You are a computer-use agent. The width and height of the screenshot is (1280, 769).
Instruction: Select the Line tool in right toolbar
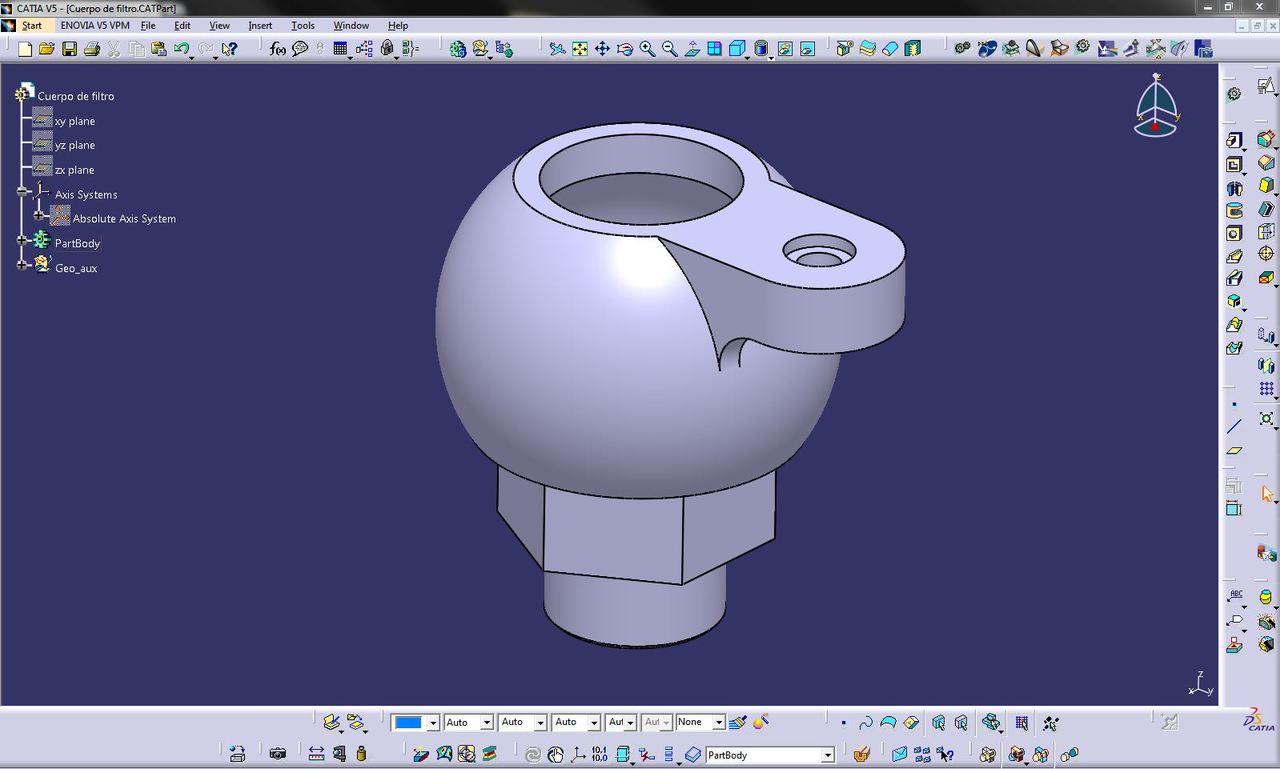click(1234, 427)
